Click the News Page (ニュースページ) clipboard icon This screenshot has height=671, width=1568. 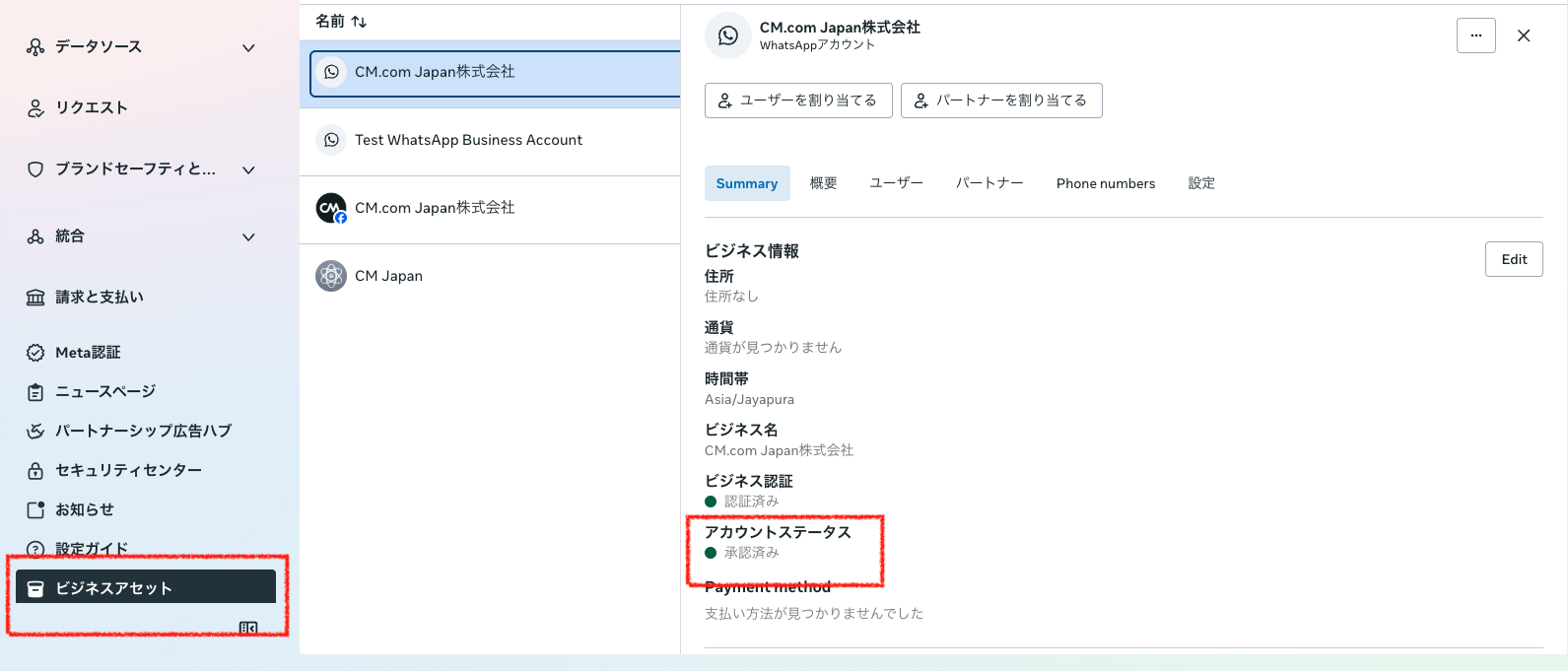coord(35,392)
